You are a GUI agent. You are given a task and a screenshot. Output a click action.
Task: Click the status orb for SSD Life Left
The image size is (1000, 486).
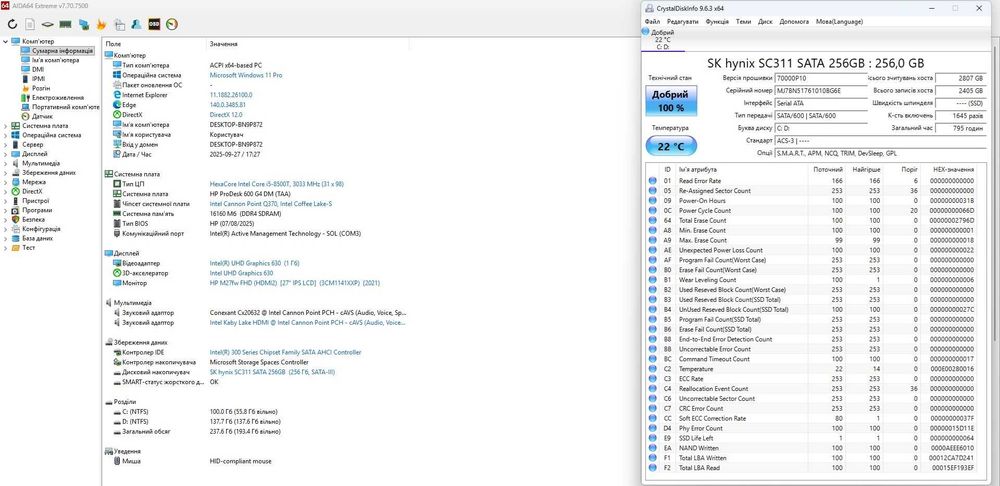652,438
